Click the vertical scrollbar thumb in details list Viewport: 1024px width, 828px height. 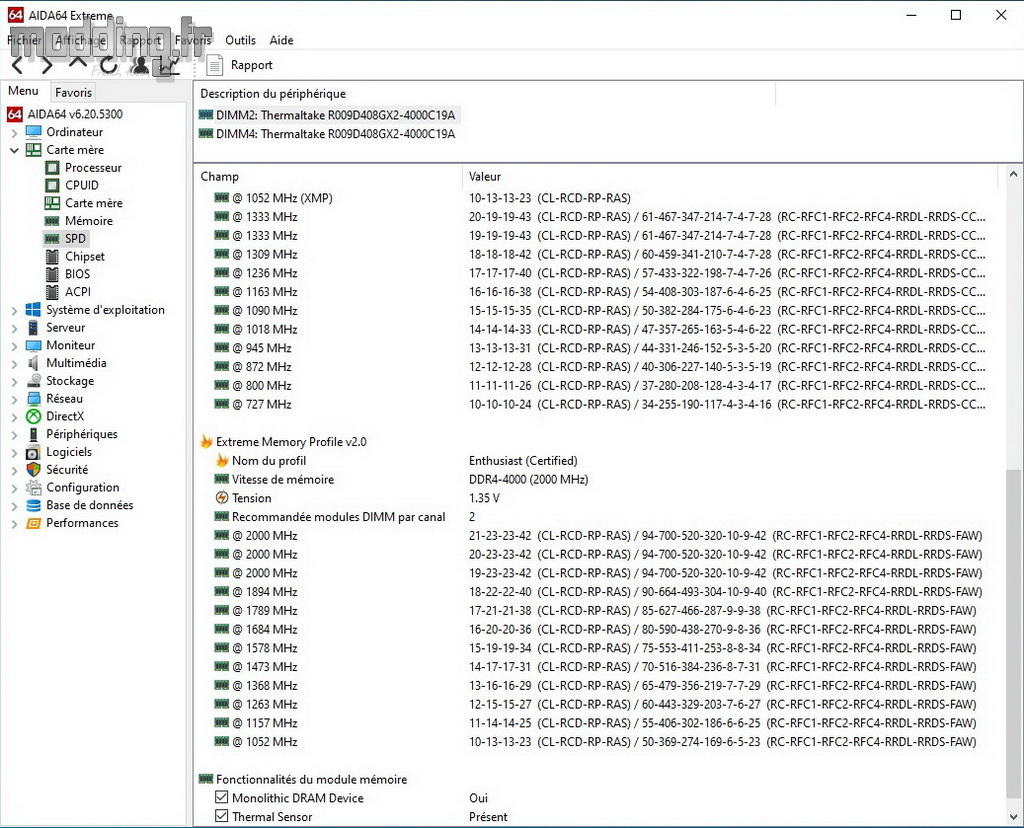[1013, 633]
